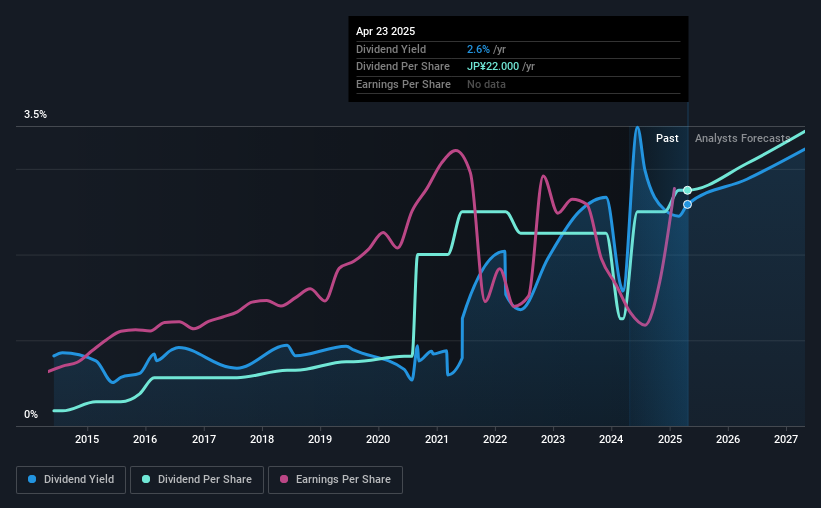This screenshot has height=508, width=821.
Task: Click the Past region label
Action: tap(667, 138)
